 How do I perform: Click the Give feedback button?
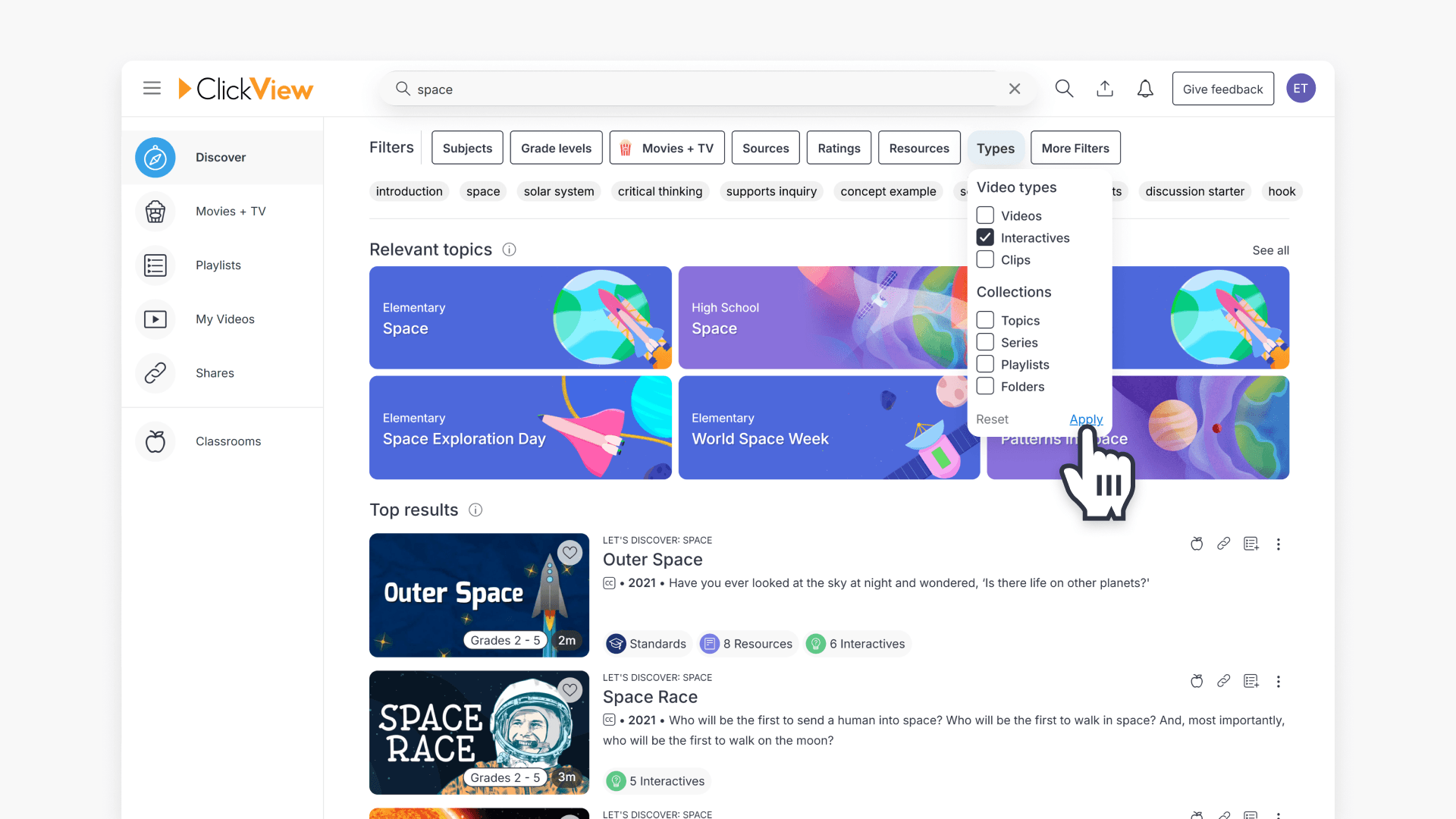(x=1222, y=88)
